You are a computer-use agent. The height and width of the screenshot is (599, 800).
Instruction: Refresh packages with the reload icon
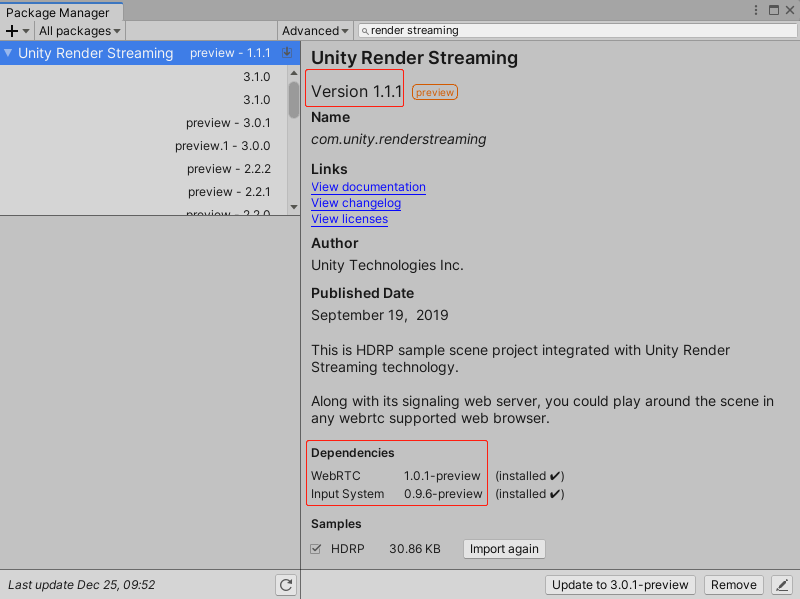(x=286, y=585)
